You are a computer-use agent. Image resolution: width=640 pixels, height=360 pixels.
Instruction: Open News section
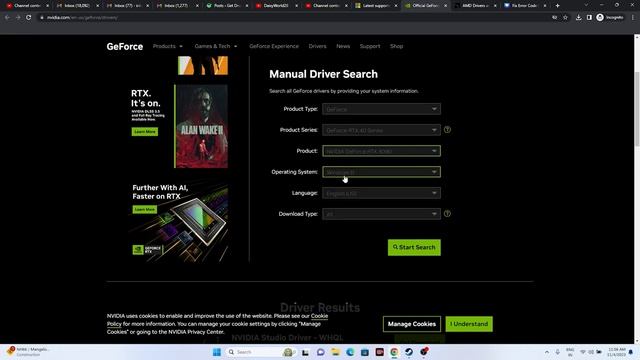click(343, 46)
